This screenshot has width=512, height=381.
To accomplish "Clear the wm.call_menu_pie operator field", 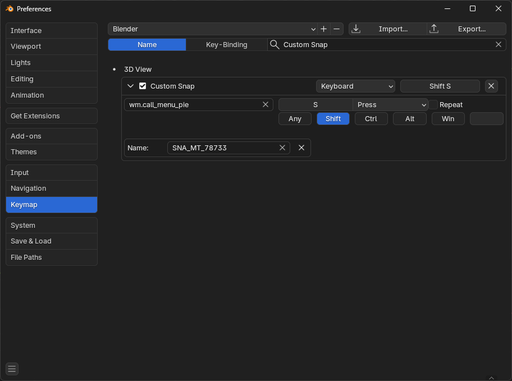I will (x=265, y=105).
